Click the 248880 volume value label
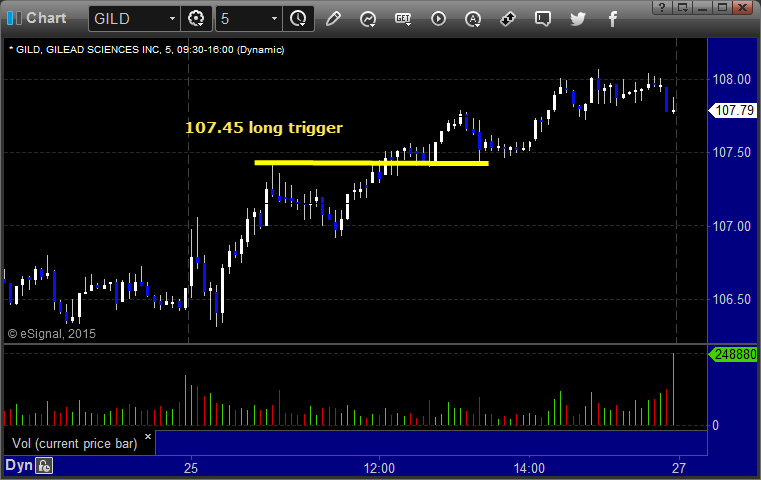The width and height of the screenshot is (761, 480). pyautogui.click(x=734, y=354)
